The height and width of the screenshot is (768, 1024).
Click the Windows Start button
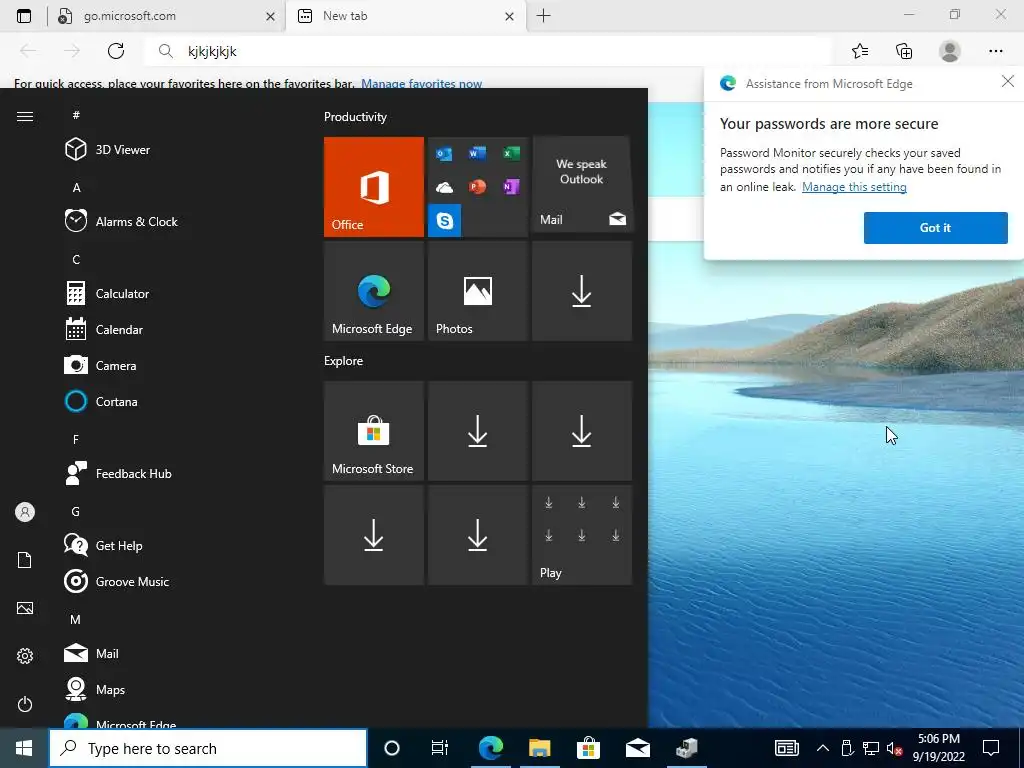point(24,748)
